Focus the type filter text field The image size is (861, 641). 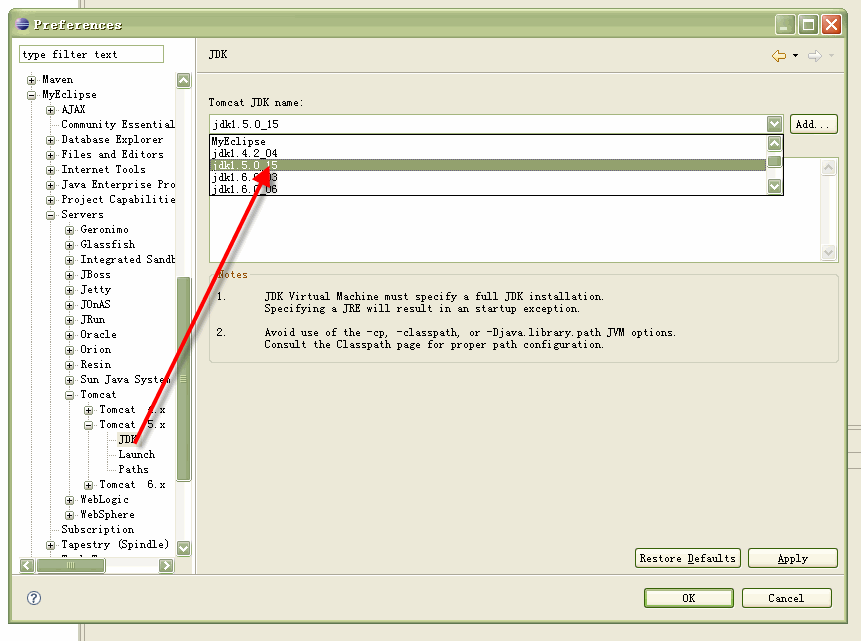point(92,54)
